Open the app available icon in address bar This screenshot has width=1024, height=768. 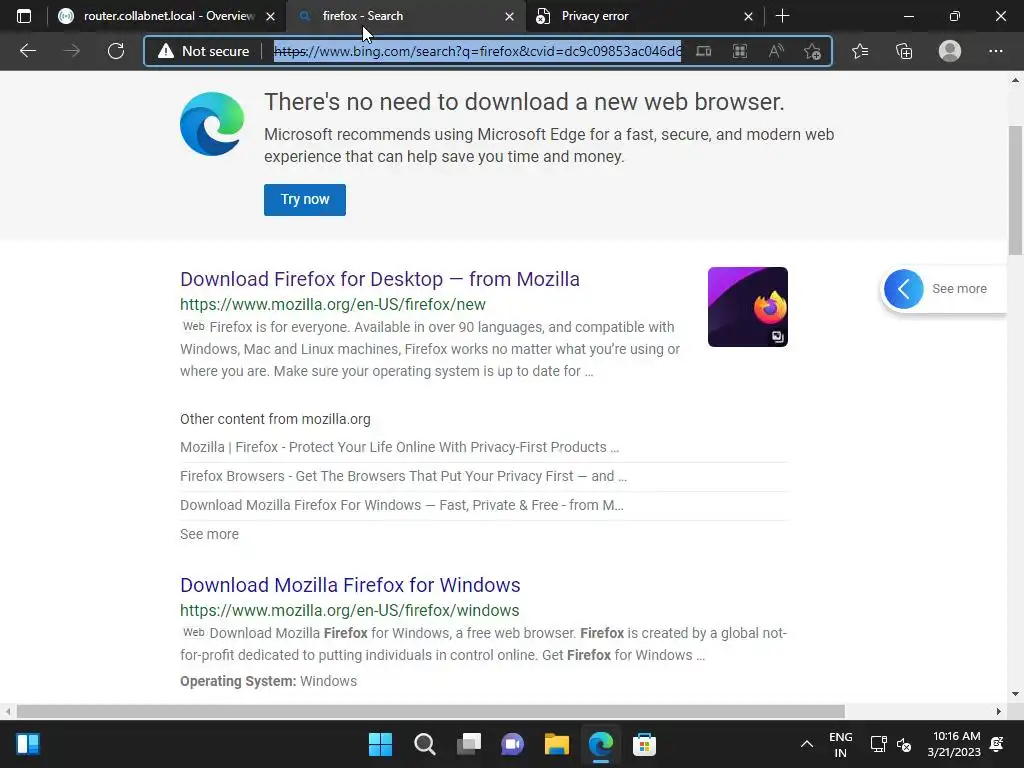(x=703, y=51)
